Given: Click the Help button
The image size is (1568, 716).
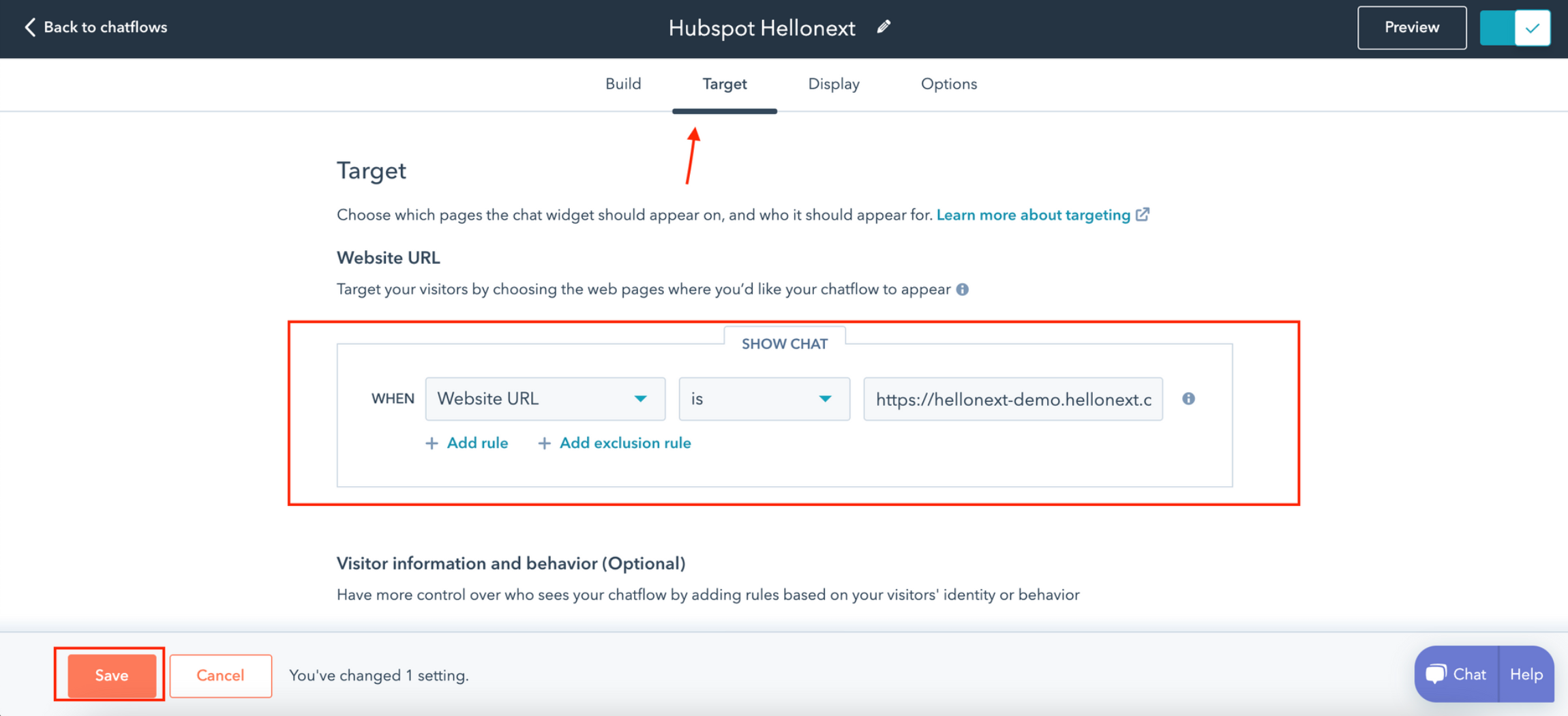Looking at the screenshot, I should point(1526,674).
